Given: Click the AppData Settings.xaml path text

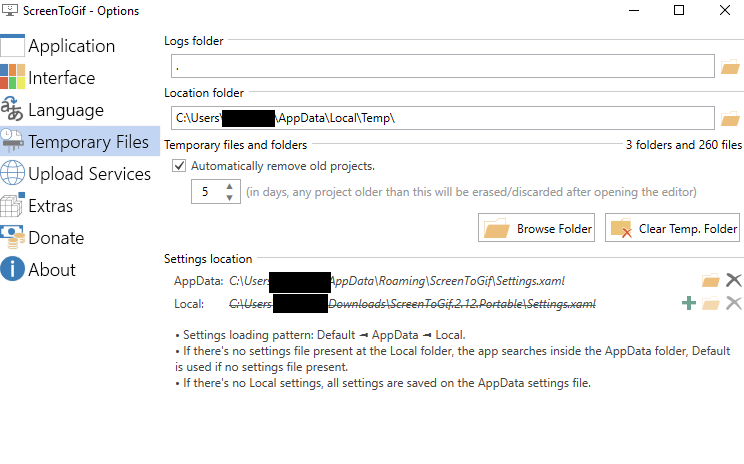Looking at the screenshot, I should click(x=397, y=281).
